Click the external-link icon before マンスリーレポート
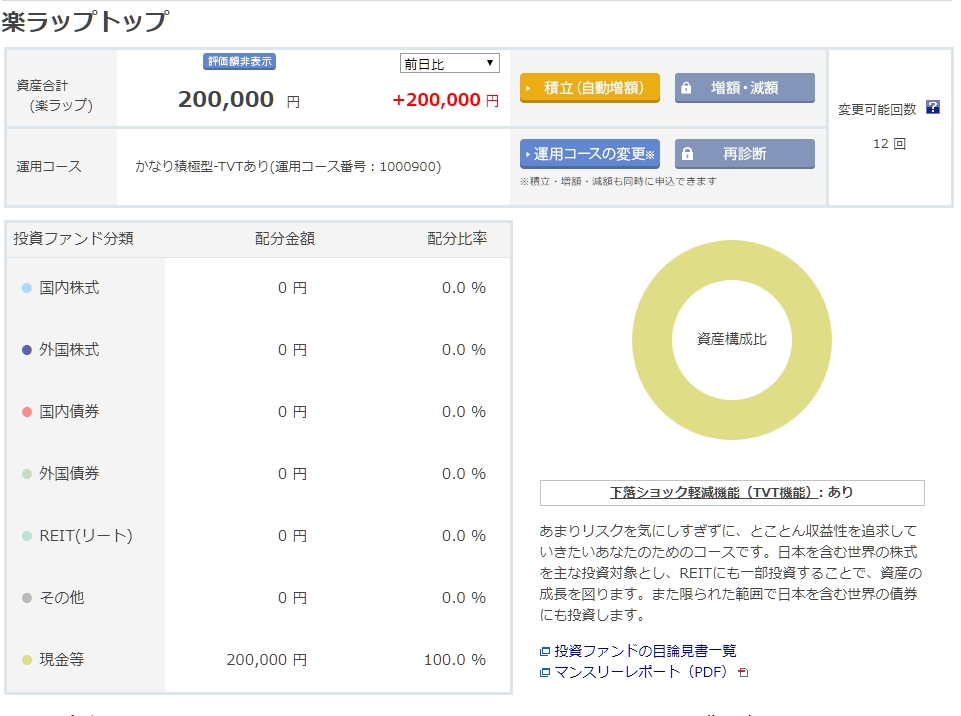Screen dimensions: 961x716 [x=545, y=673]
